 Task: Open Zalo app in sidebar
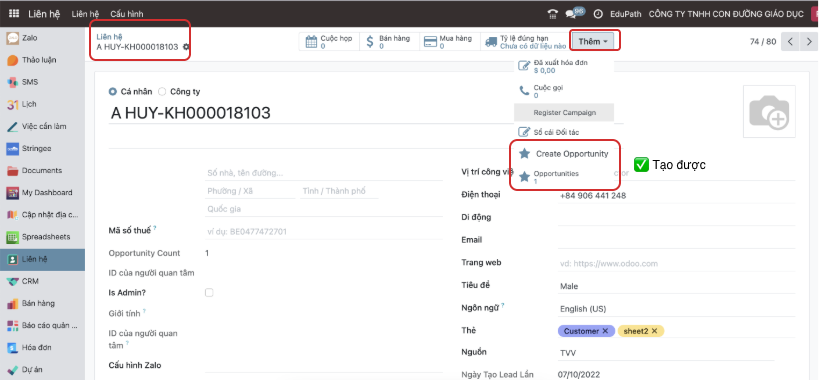click(x=42, y=38)
